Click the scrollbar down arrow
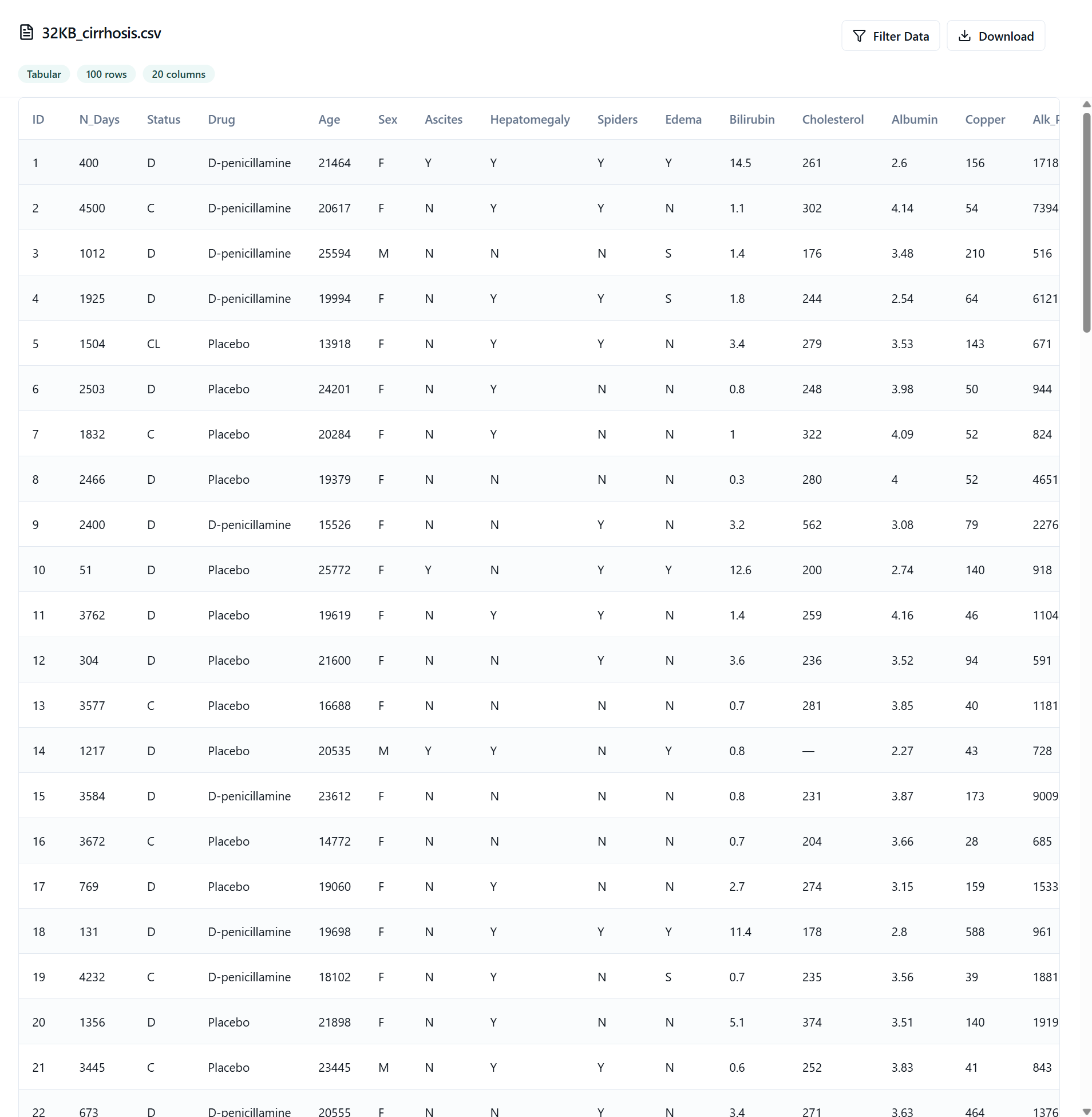Viewport: 1092px width, 1117px height. 1086,1111
